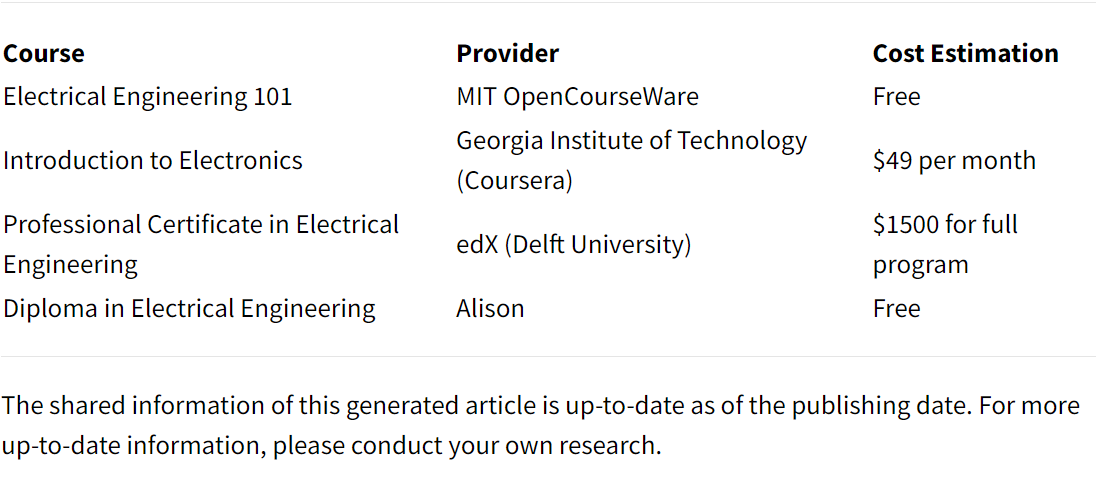Click the (Coursera) provider text

tap(514, 181)
